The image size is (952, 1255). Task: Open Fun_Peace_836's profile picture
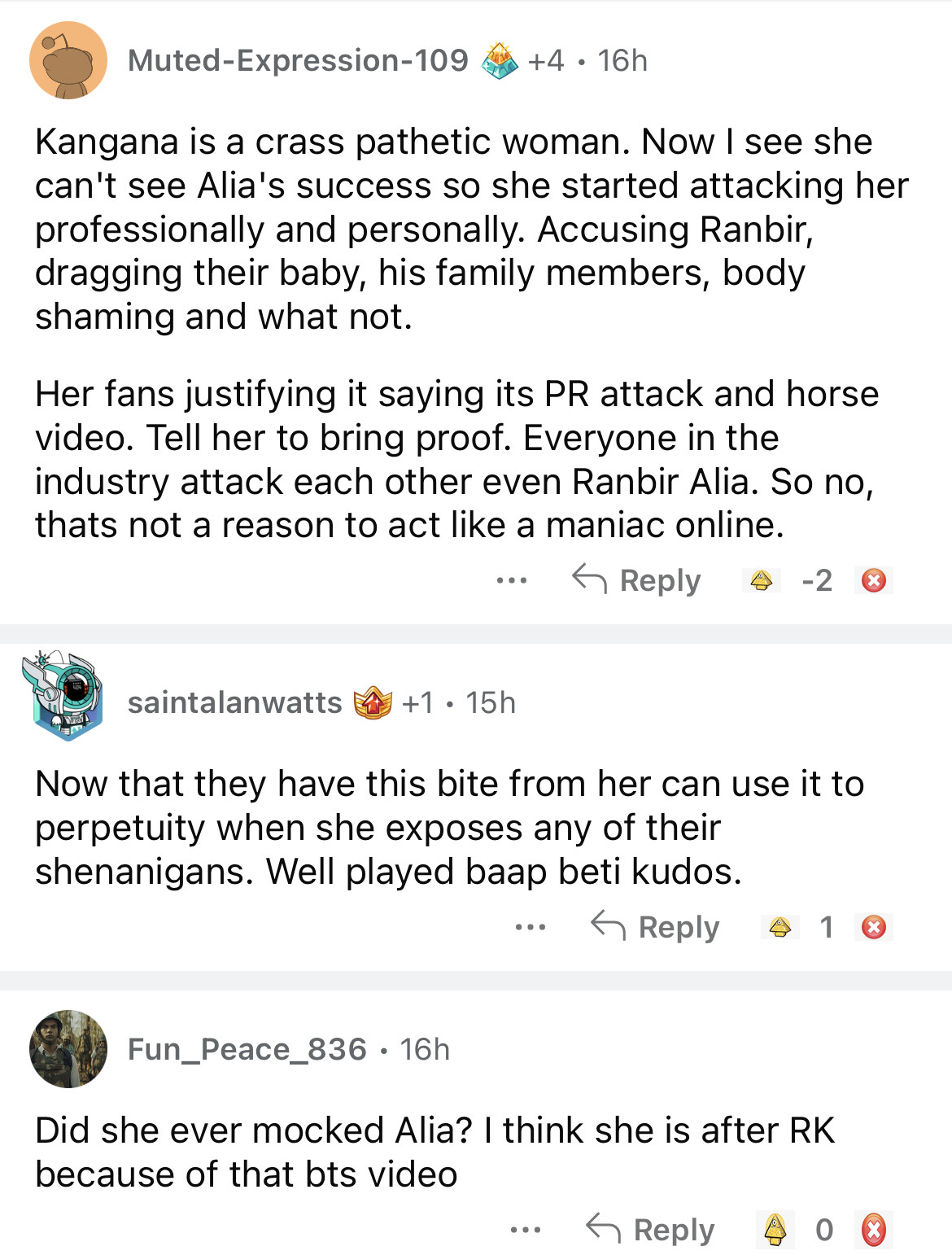(68, 1049)
